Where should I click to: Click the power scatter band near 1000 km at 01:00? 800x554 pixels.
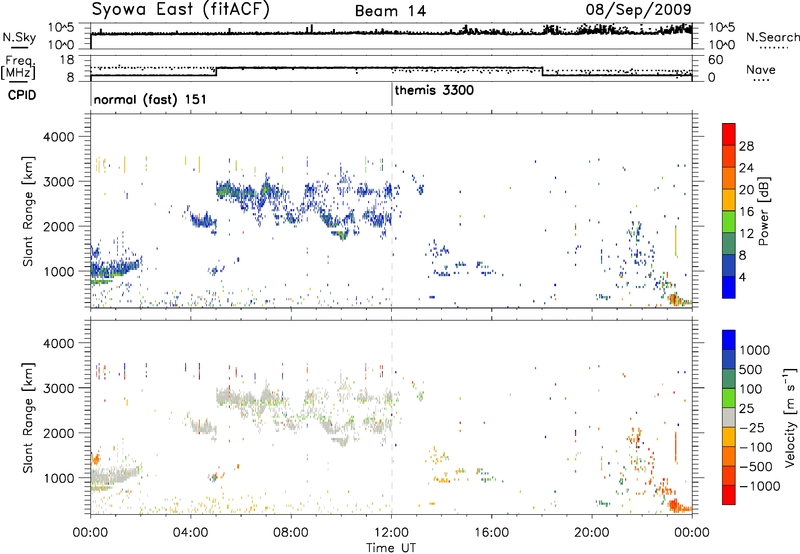116,268
